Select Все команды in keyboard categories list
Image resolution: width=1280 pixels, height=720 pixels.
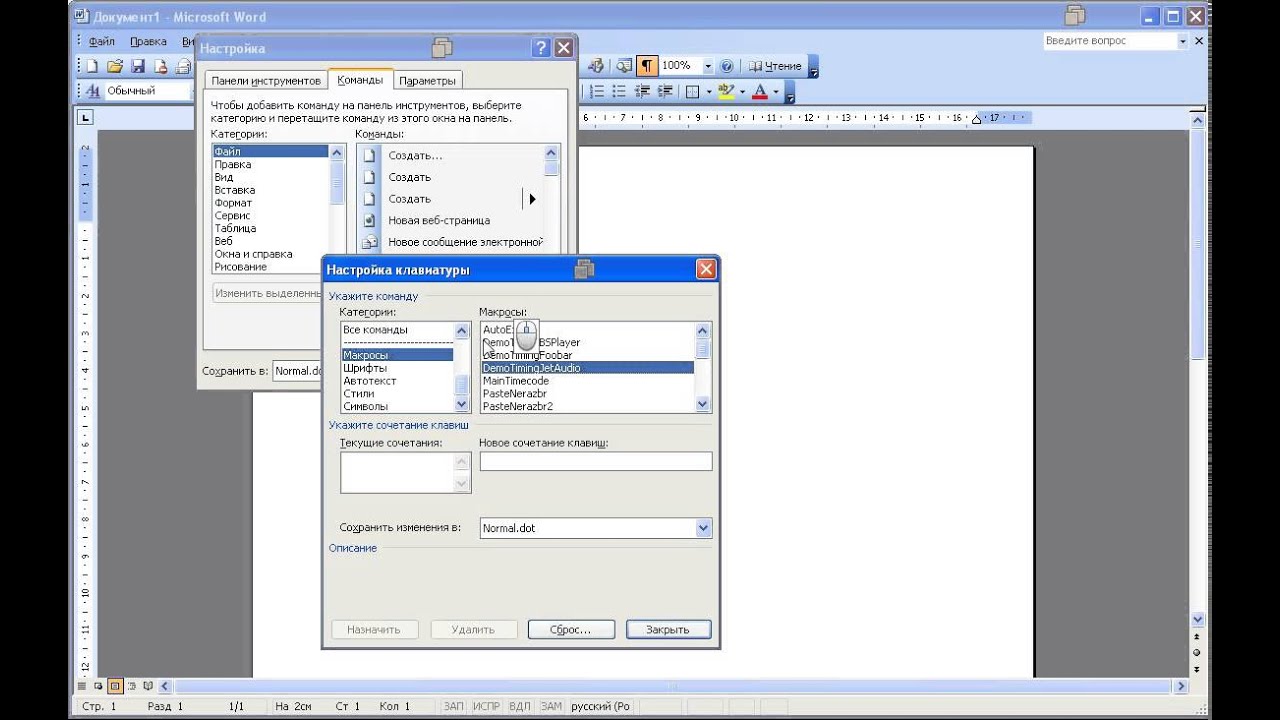[x=397, y=330]
